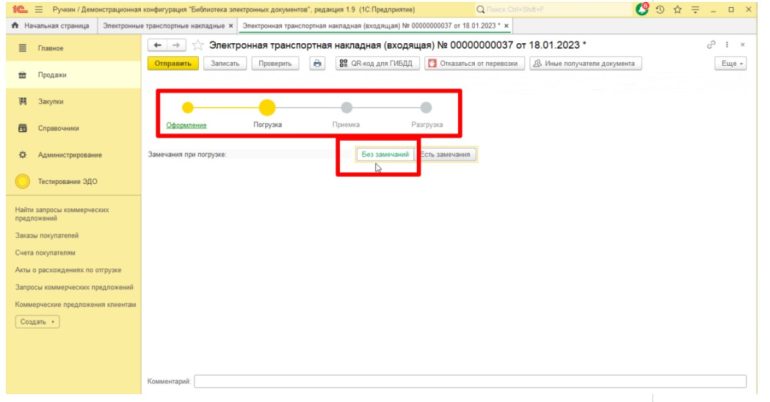Click the Замечания при погрузке label

point(187,154)
